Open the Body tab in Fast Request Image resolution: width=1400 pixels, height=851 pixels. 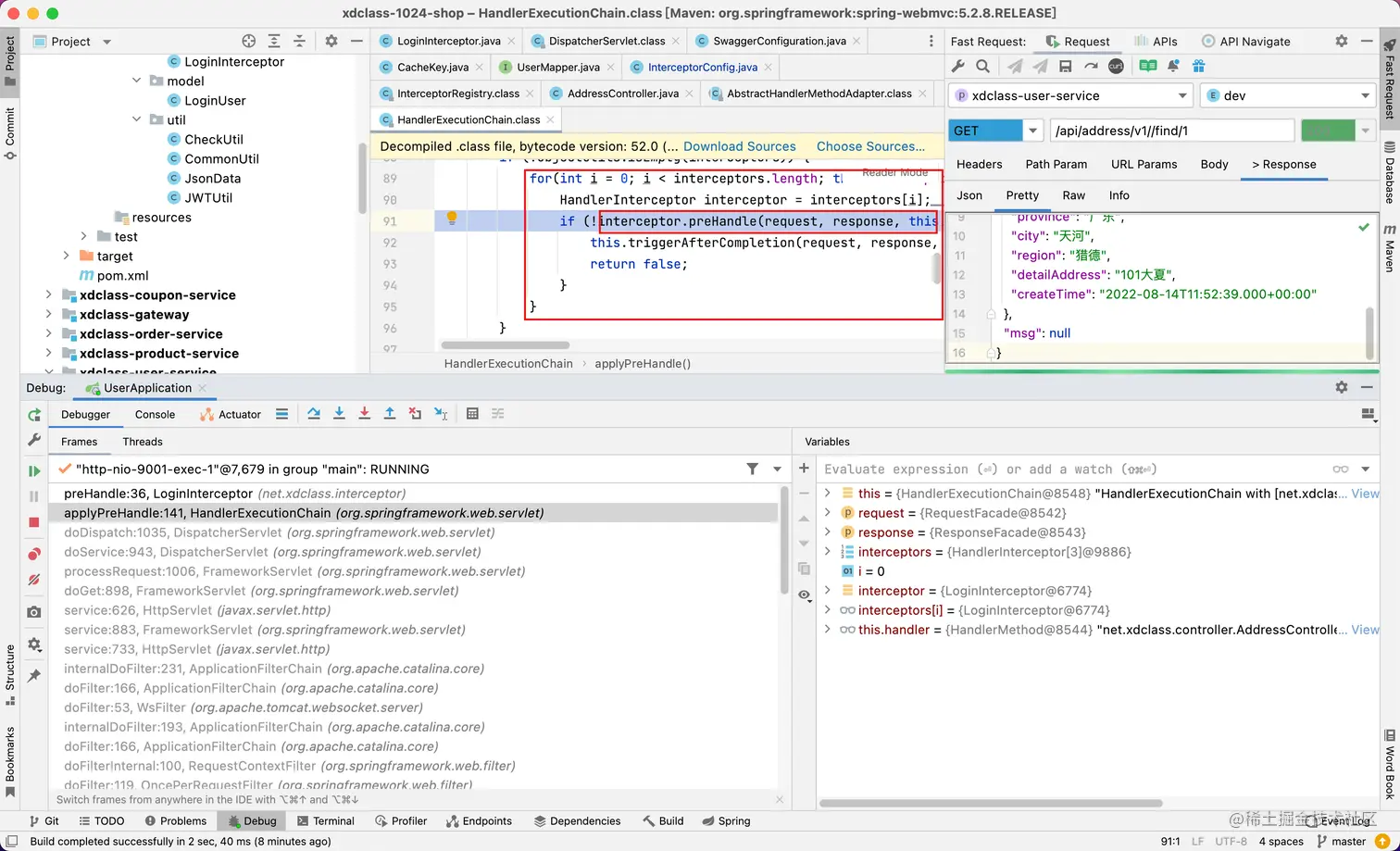pyautogui.click(x=1214, y=164)
